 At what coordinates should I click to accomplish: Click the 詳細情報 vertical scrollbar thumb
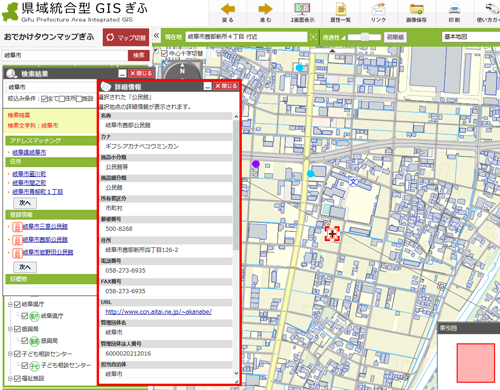tap(236, 185)
